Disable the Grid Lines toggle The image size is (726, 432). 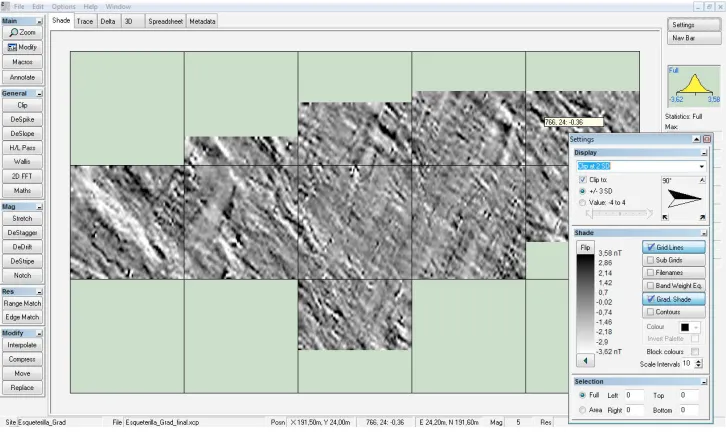tap(674, 247)
